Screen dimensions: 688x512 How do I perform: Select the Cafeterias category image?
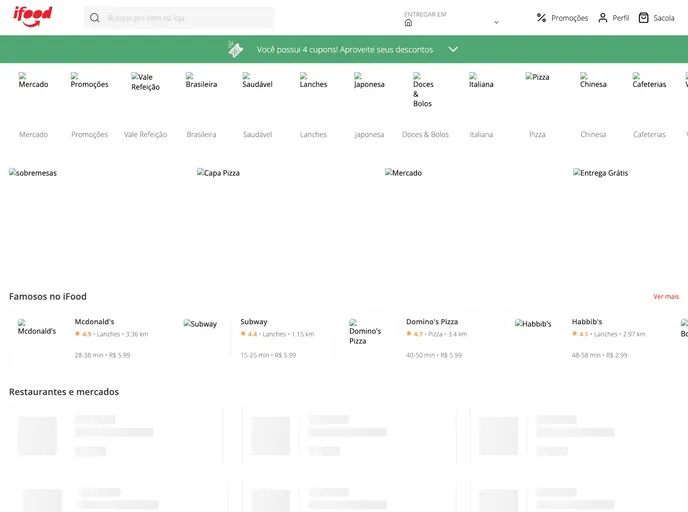pos(649,80)
